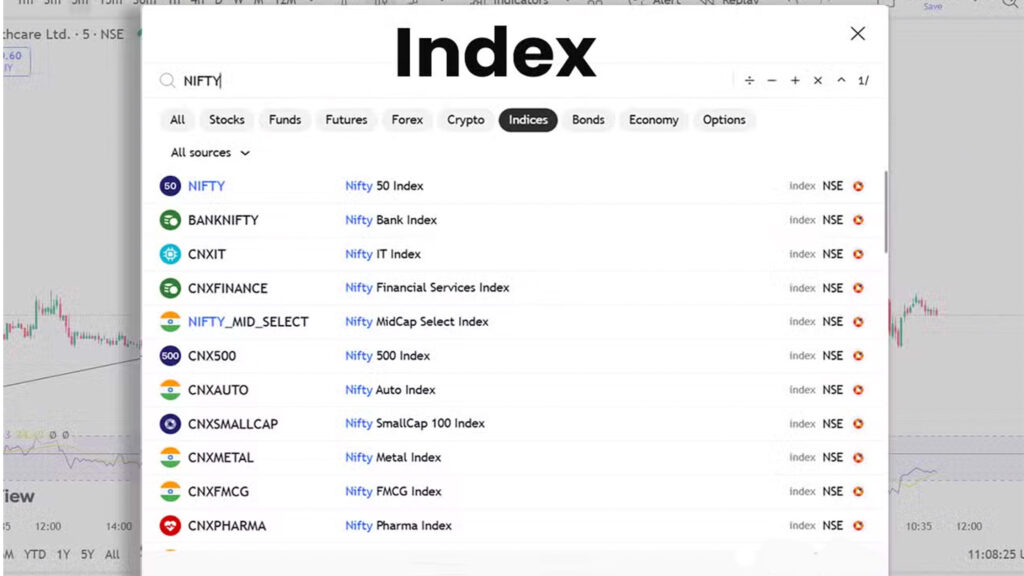Switch to the Crypto filter tab

click(466, 120)
